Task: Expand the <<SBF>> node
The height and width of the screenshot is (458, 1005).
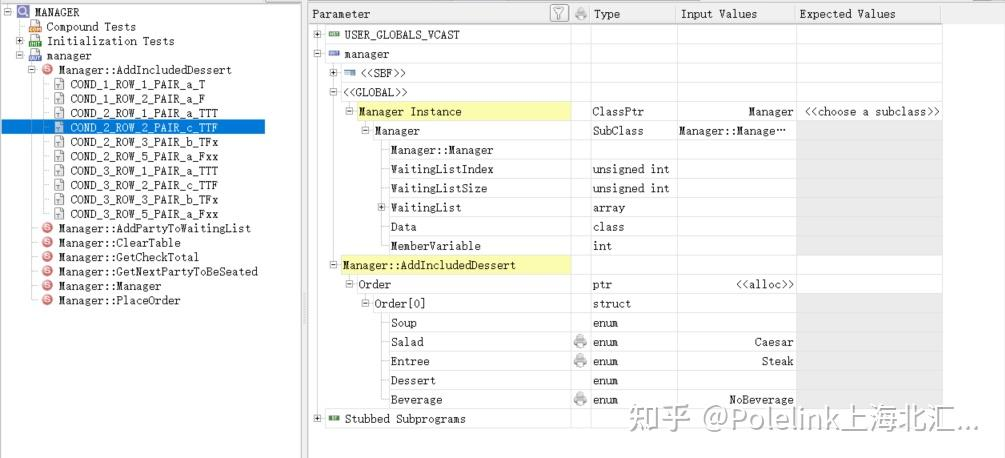Action: coord(333,73)
